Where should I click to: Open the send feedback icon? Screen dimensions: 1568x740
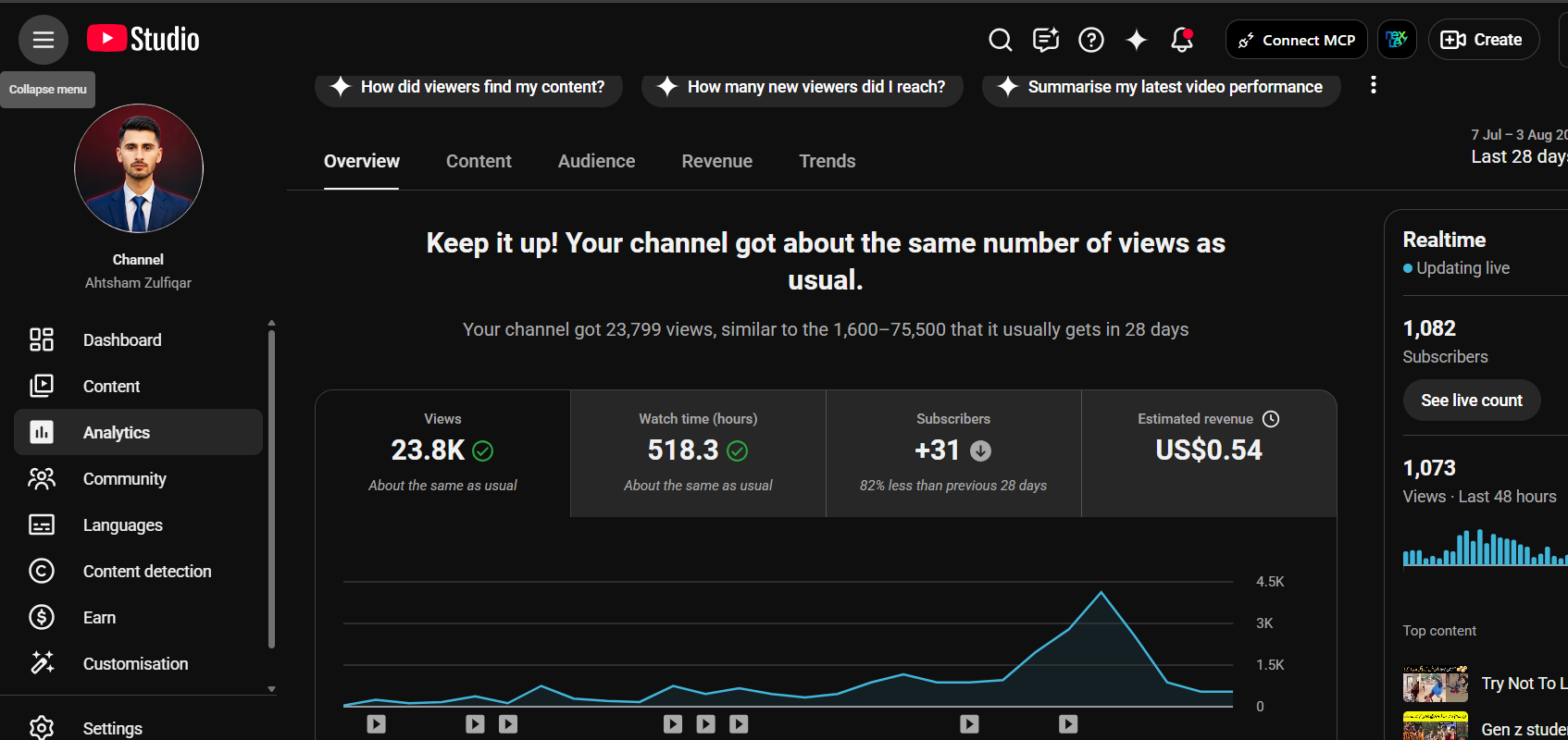[x=1046, y=40]
